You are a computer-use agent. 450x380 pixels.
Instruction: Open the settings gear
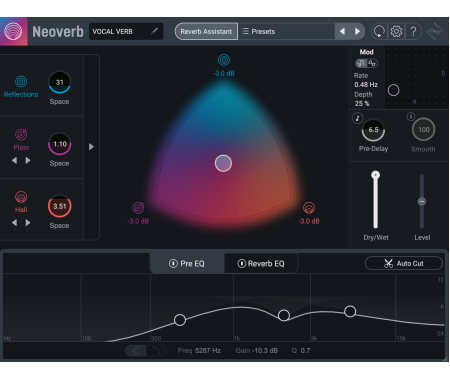[x=396, y=31]
